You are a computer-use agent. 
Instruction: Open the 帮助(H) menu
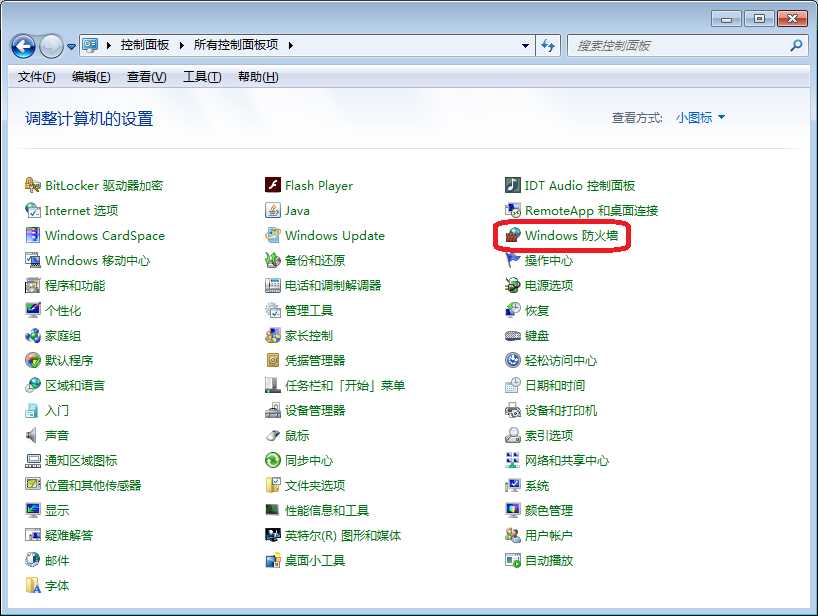pos(258,77)
